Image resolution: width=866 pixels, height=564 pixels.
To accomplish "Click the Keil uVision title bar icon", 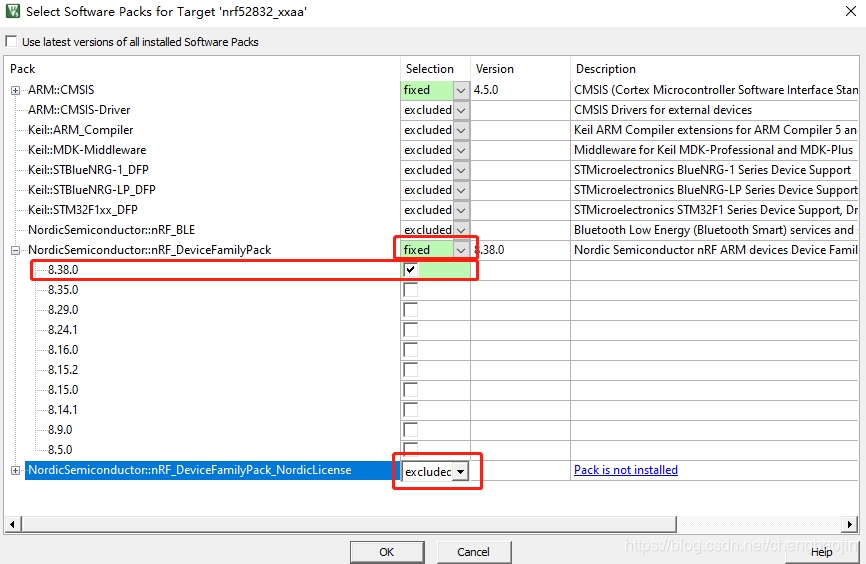I will coord(13,10).
